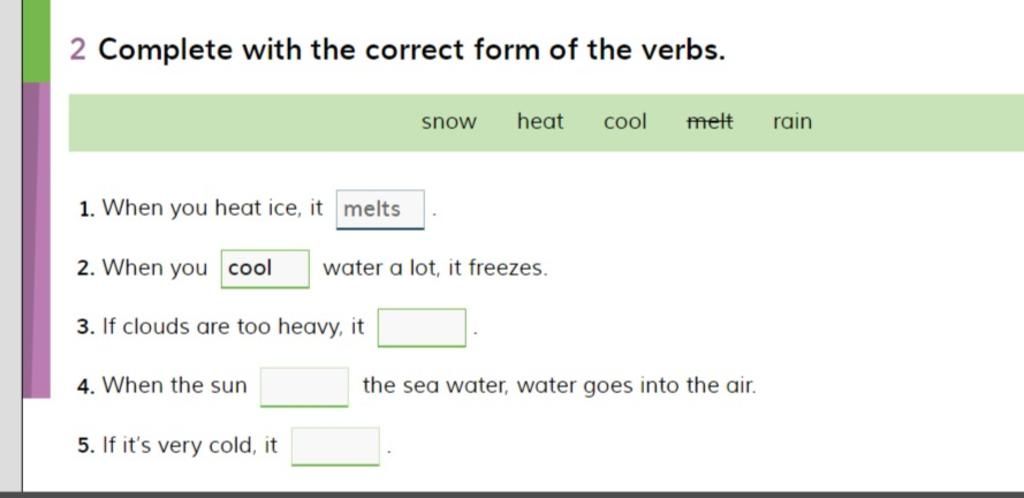This screenshot has height=498, width=1024.
Task: Click the exercise number 2 beside the heading
Action: [x=78, y=49]
